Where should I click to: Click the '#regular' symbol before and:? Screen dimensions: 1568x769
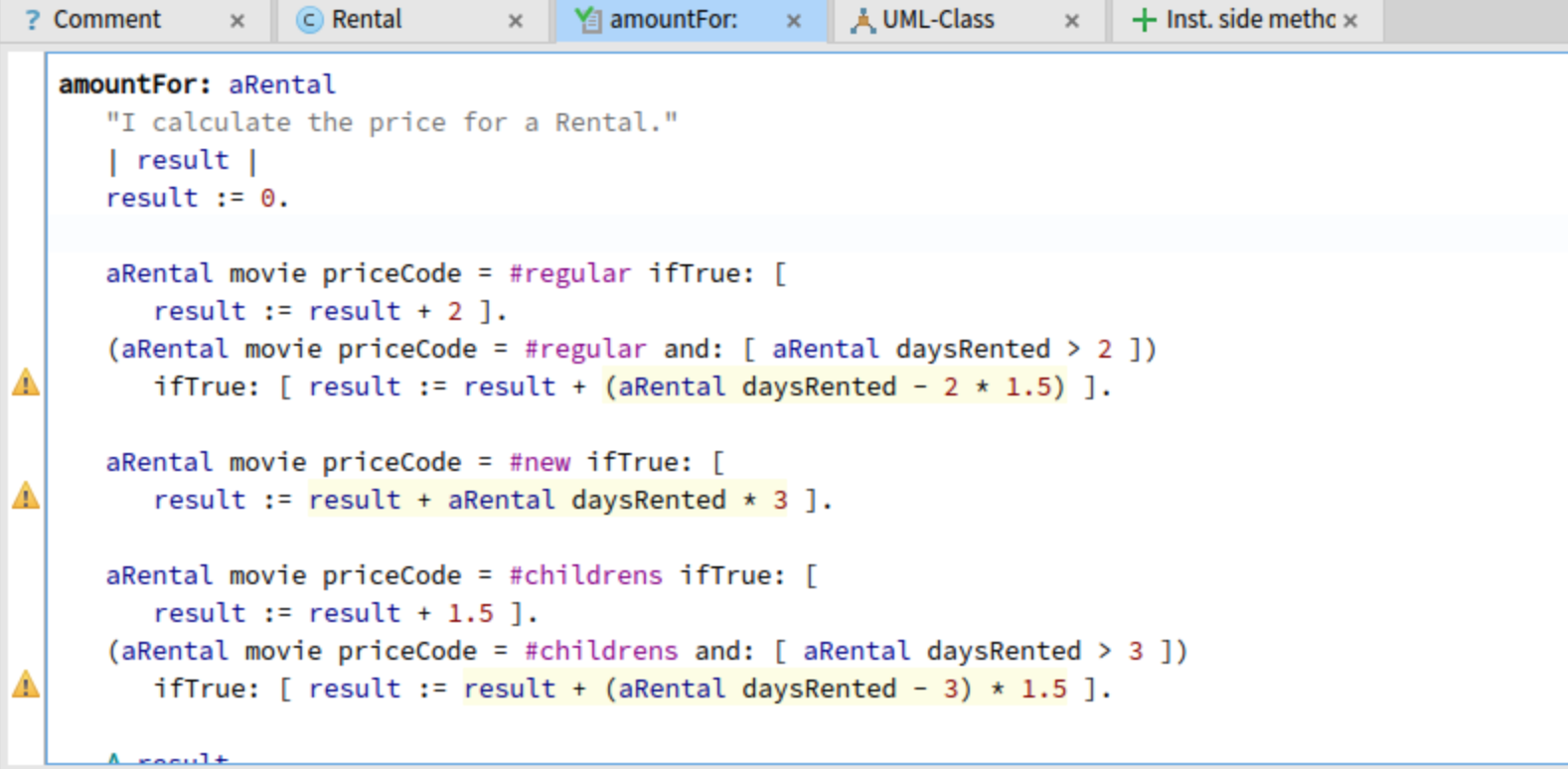[585, 349]
